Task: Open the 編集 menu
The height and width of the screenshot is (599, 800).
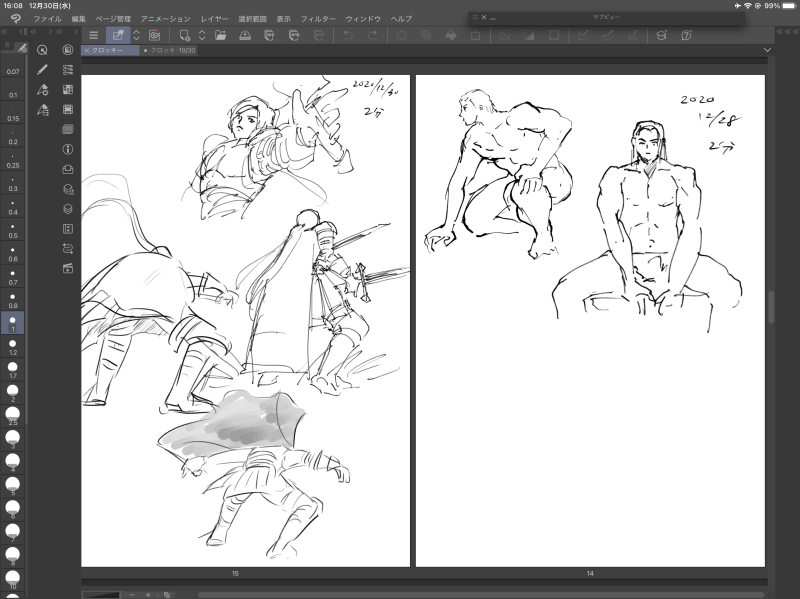Action: point(79,19)
